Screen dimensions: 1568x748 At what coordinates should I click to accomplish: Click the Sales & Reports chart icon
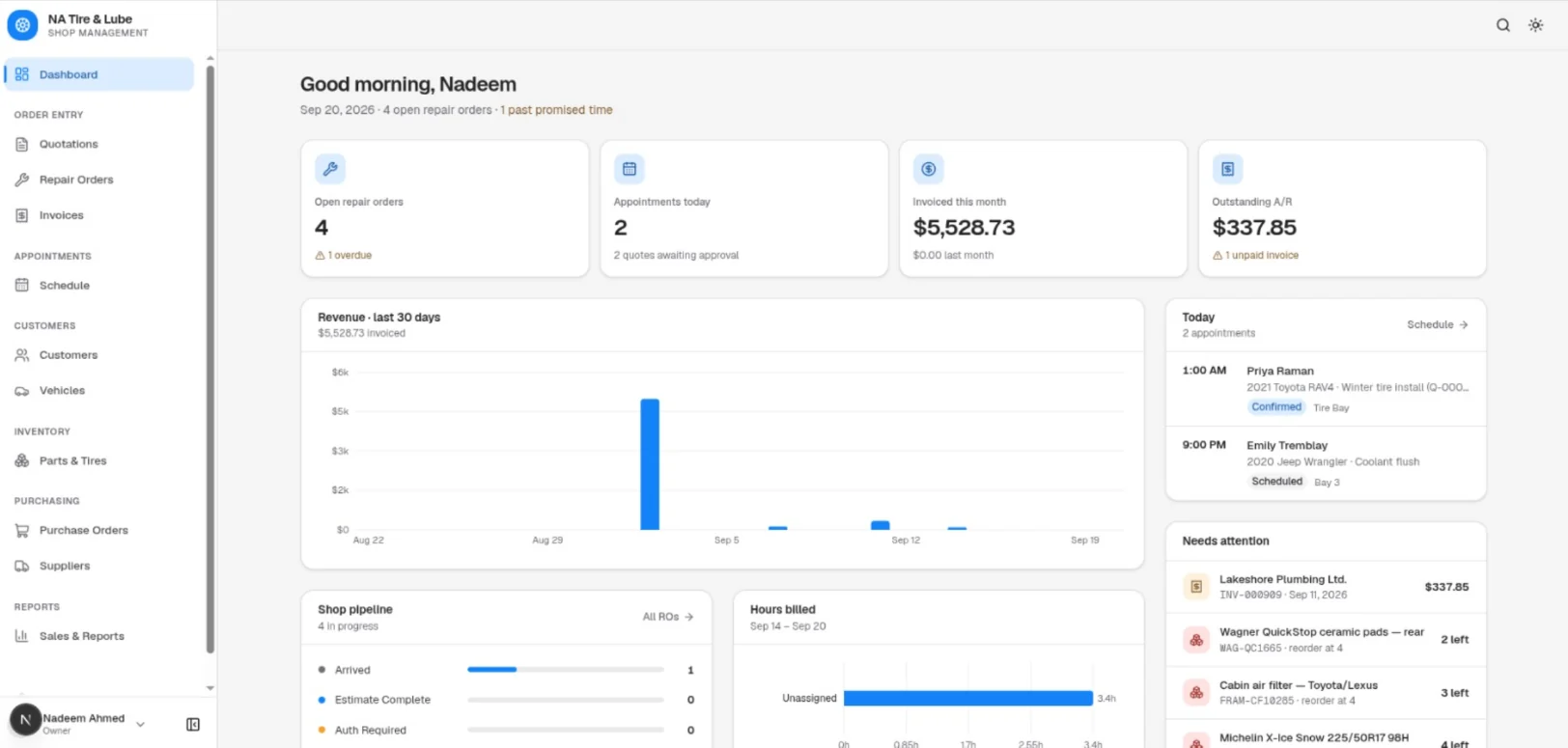click(22, 636)
